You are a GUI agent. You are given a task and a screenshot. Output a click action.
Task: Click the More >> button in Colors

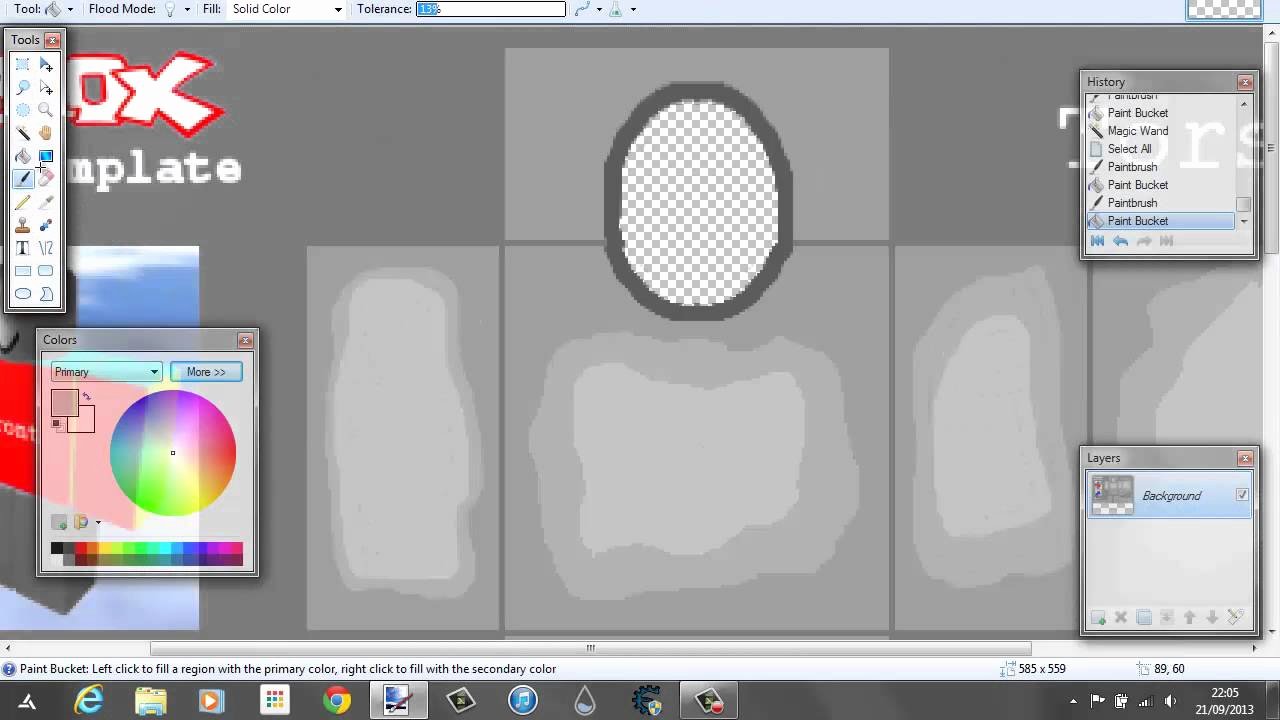click(206, 372)
